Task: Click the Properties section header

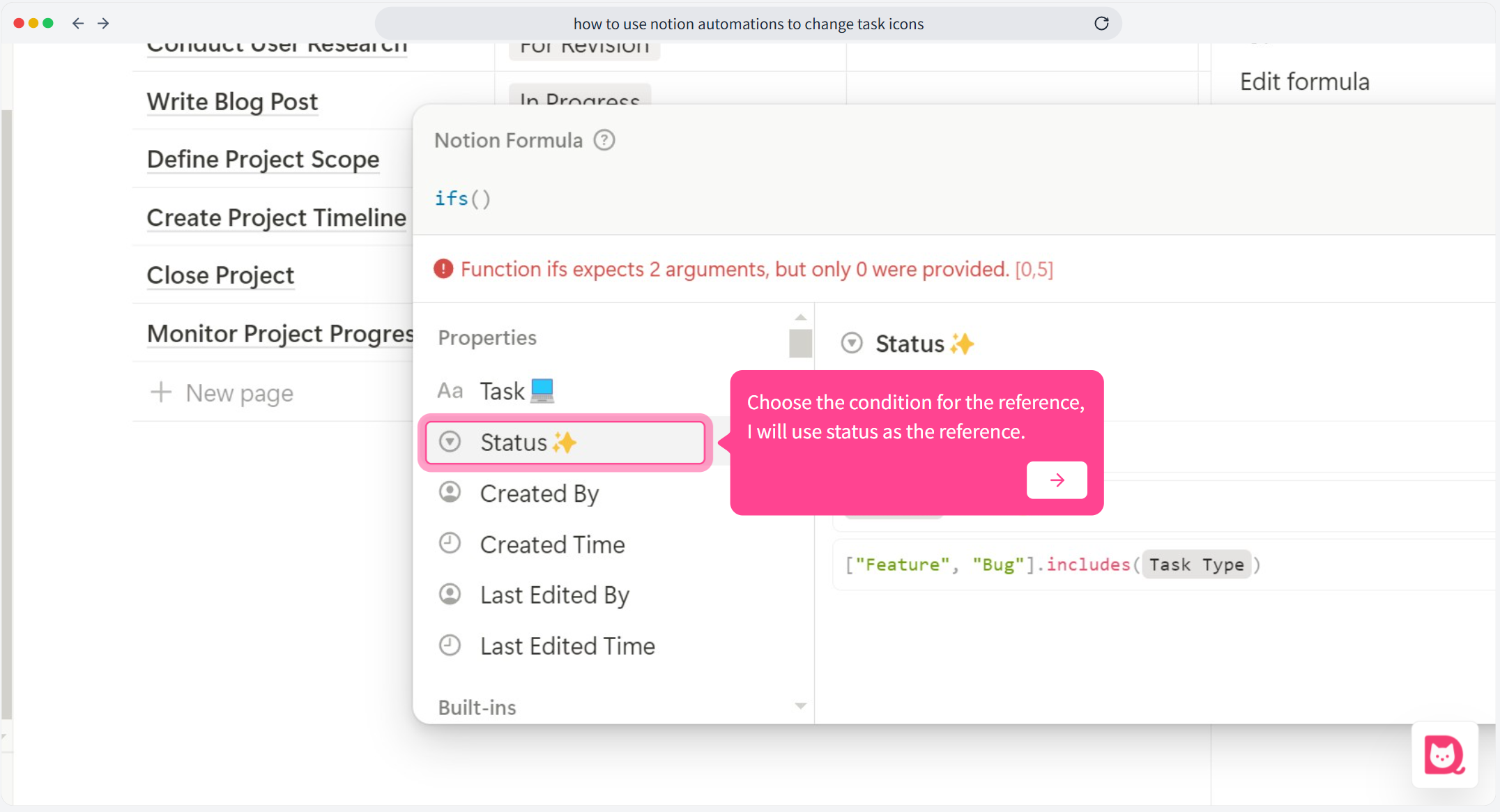Action: coord(487,337)
